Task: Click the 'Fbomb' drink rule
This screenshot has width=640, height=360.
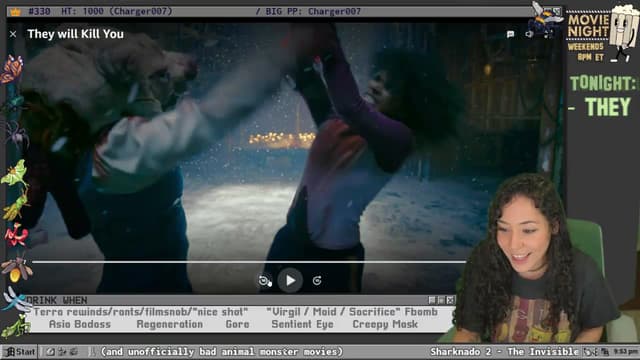Action: 421,312
